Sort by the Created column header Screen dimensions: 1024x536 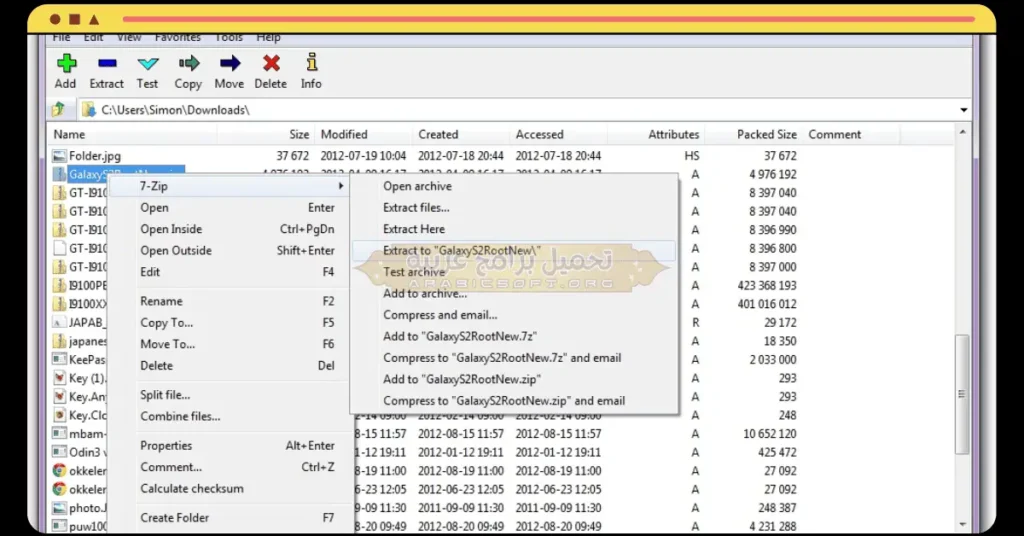(x=460, y=134)
